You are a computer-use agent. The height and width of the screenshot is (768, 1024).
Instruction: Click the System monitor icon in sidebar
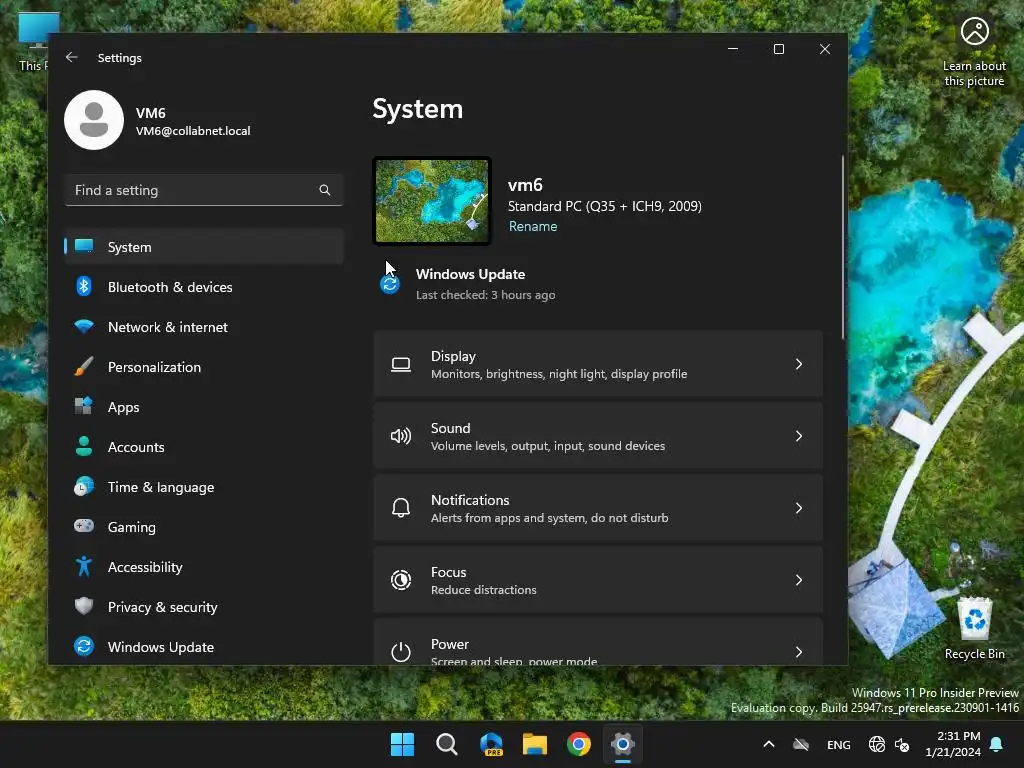tap(84, 246)
